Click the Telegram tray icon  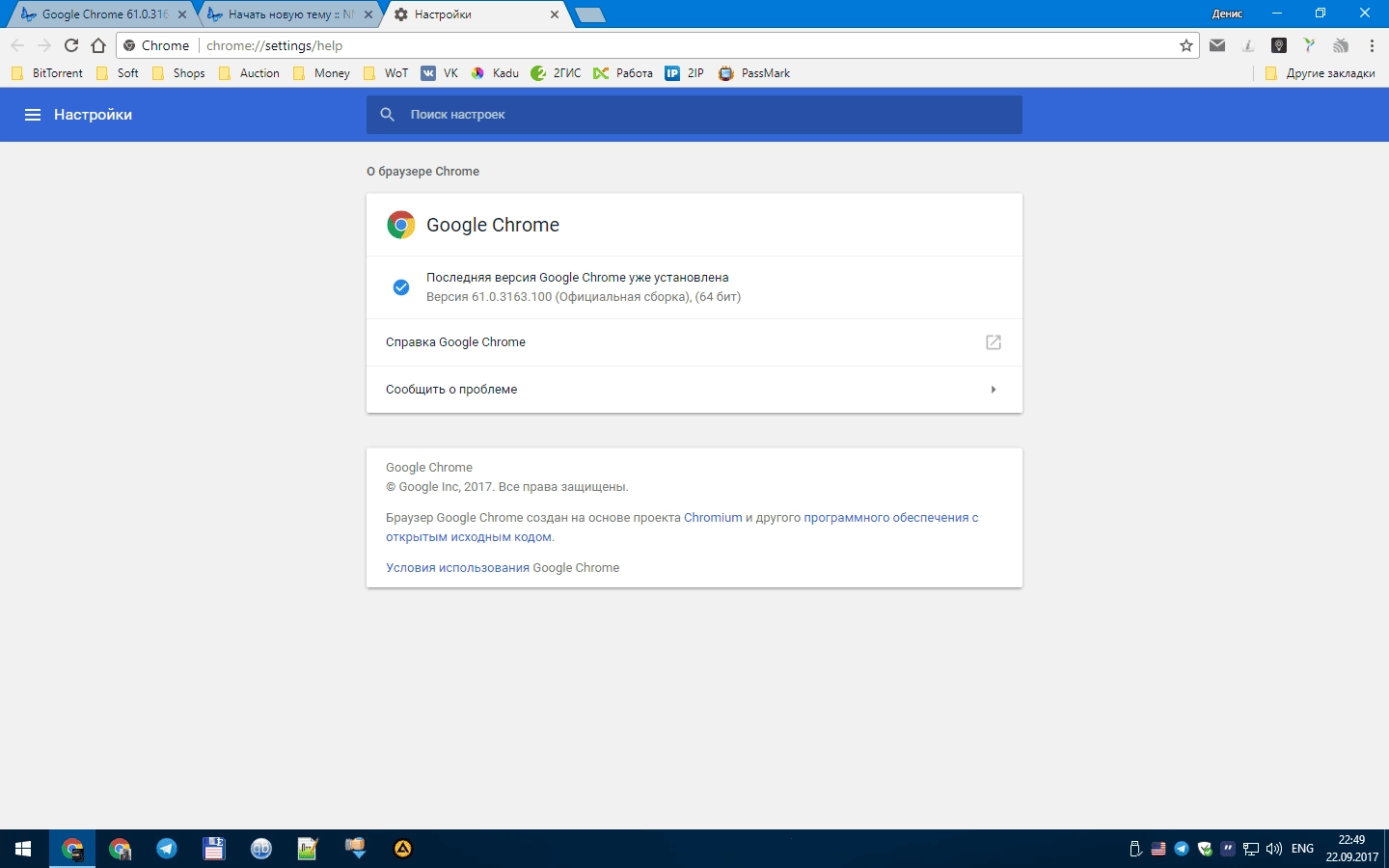coord(1182,849)
